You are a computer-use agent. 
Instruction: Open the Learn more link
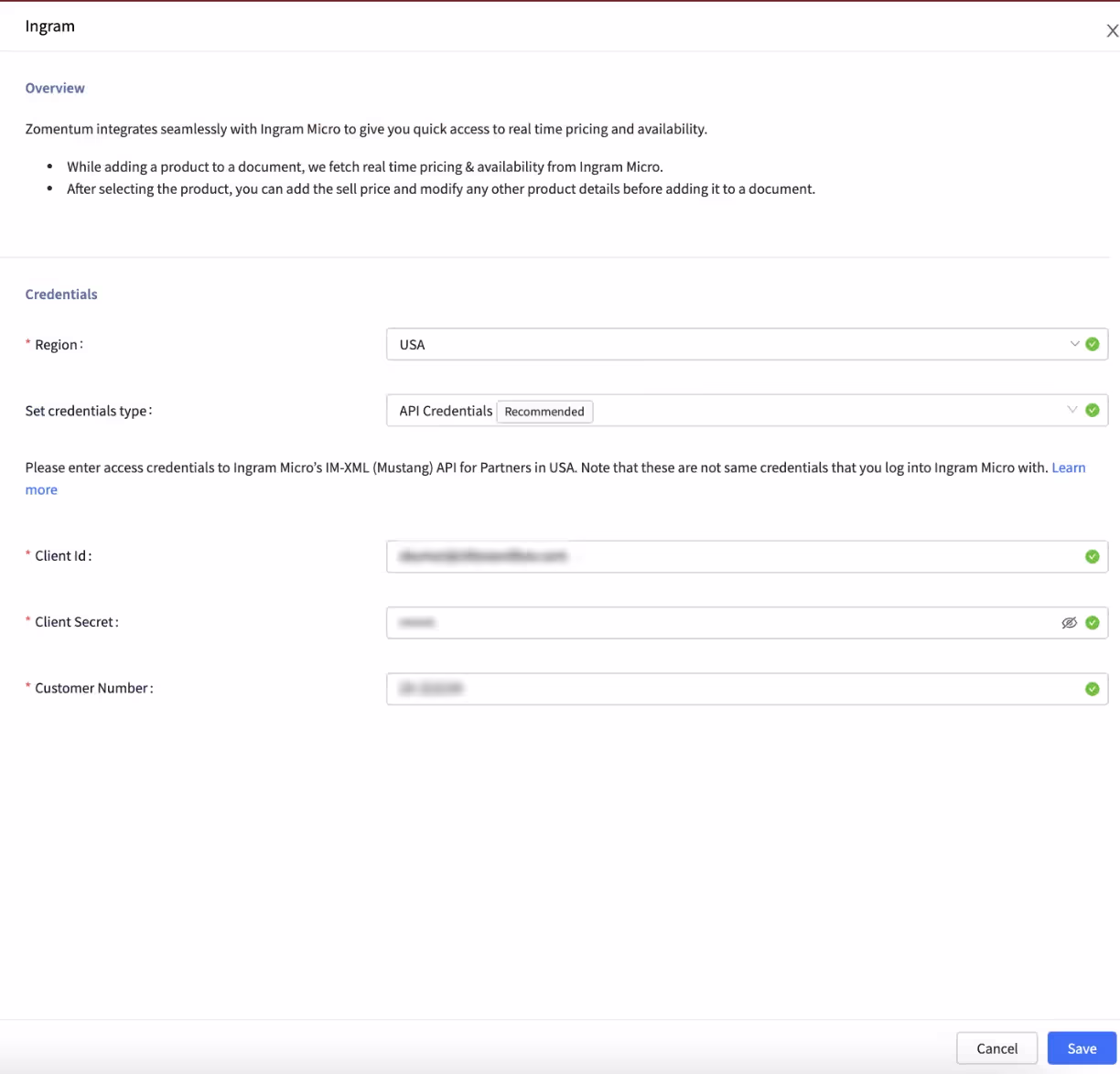[1068, 467]
